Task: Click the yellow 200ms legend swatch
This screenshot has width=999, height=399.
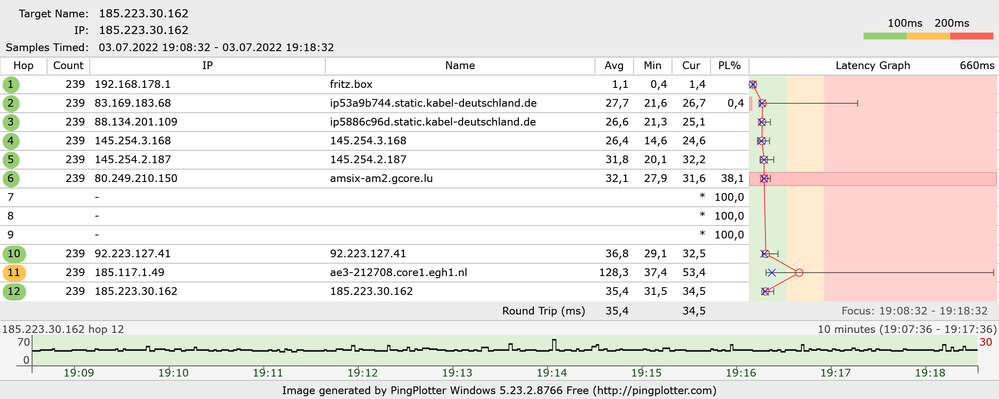Action: pyautogui.click(x=928, y=36)
